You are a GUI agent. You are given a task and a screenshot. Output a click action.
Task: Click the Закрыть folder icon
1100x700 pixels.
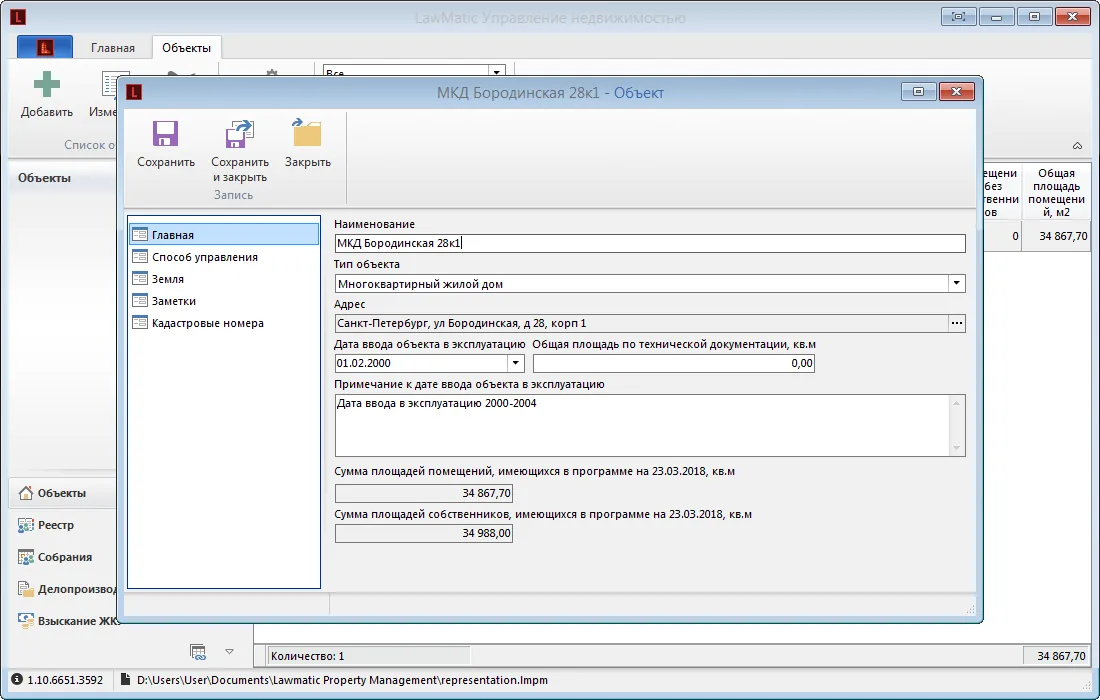tap(307, 133)
